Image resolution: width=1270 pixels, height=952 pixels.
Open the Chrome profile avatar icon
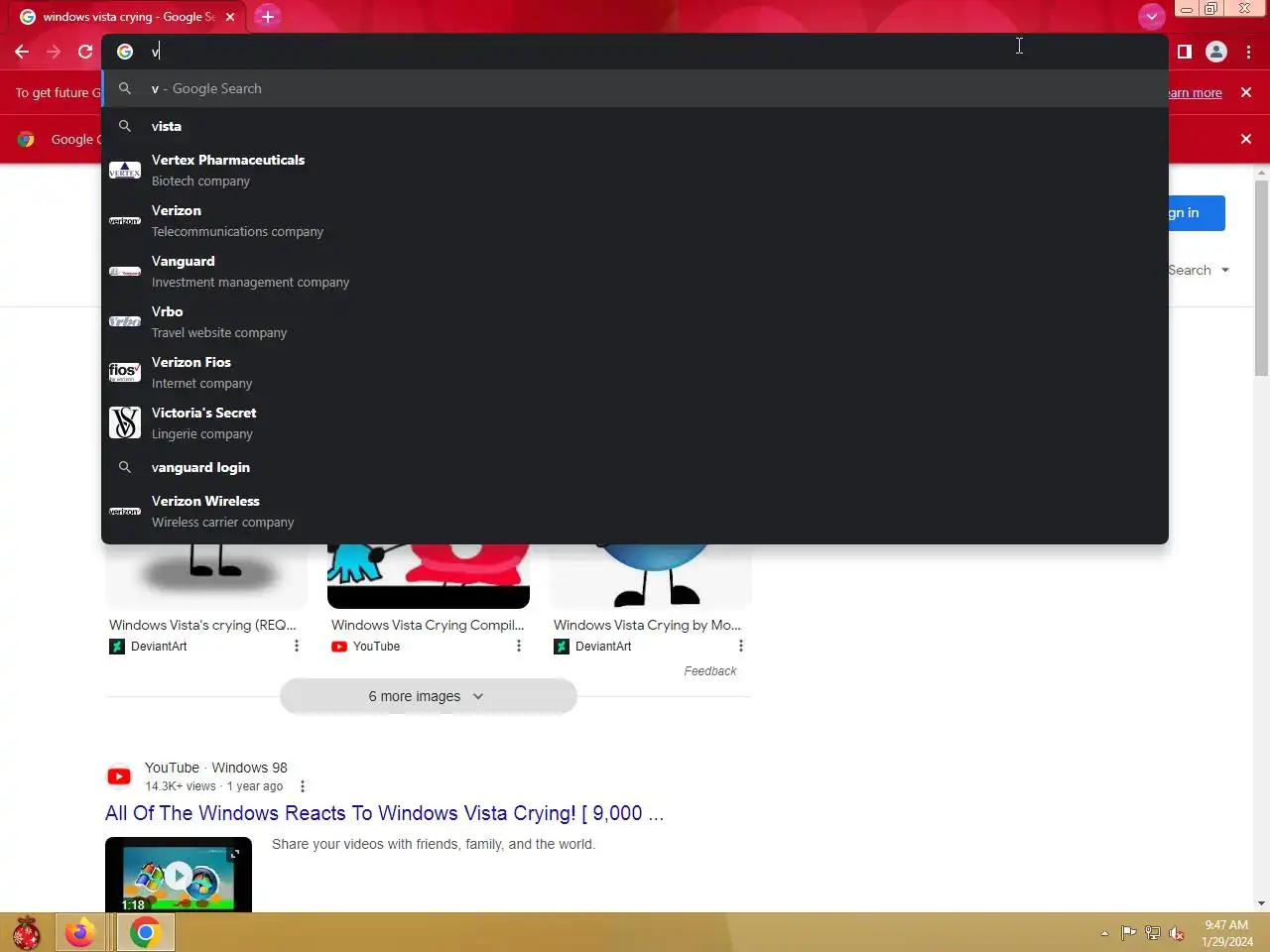tap(1216, 52)
